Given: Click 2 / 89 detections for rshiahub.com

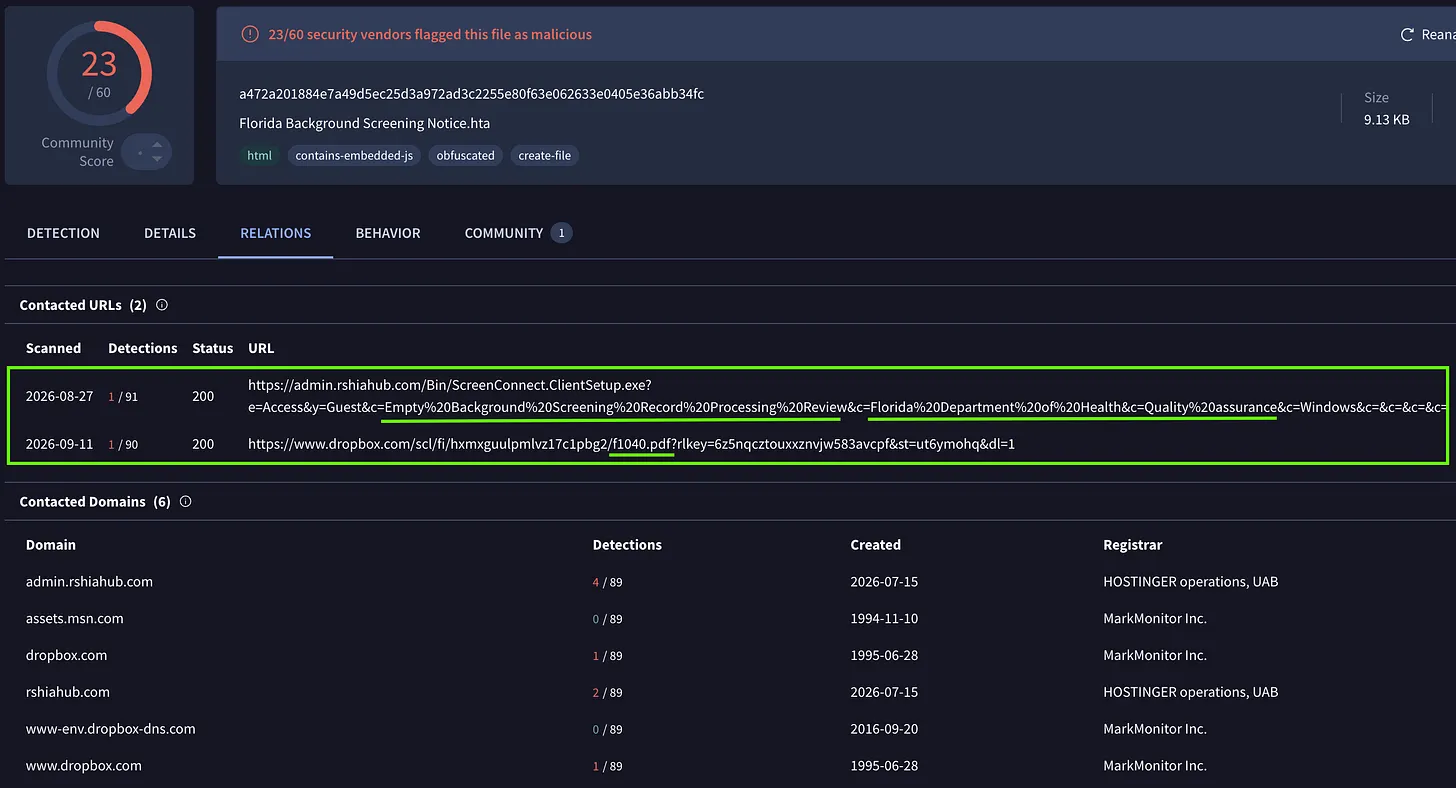Looking at the screenshot, I should tap(608, 693).
